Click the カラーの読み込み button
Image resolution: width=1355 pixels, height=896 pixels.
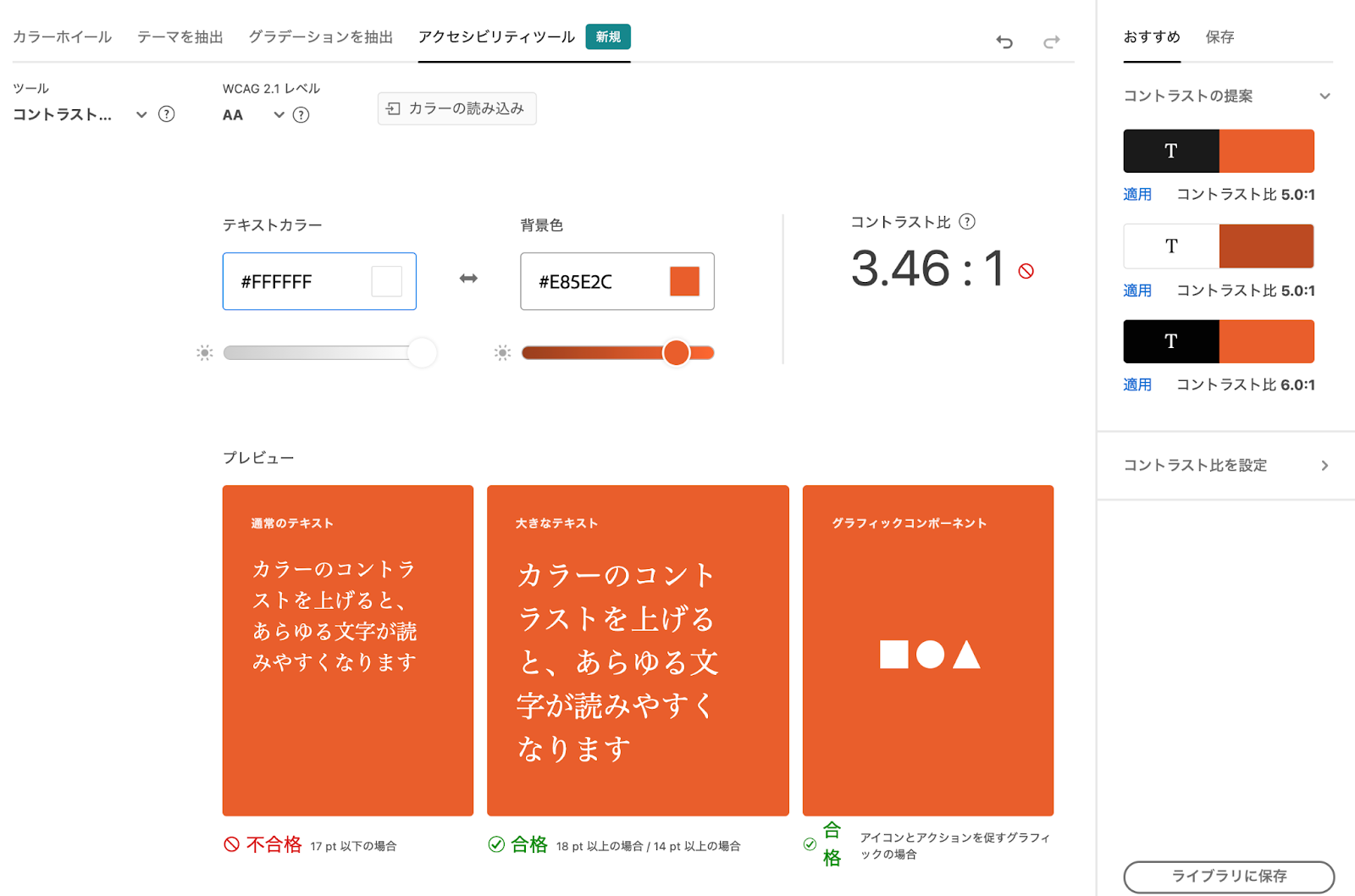click(456, 108)
